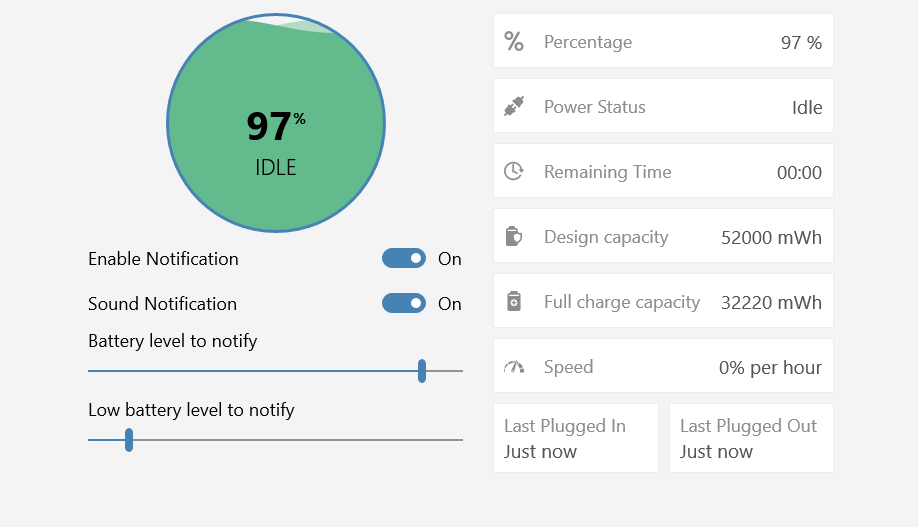Click the battery icon for Full charge capacity
Screen dimensions: 918x527
click(x=514, y=302)
